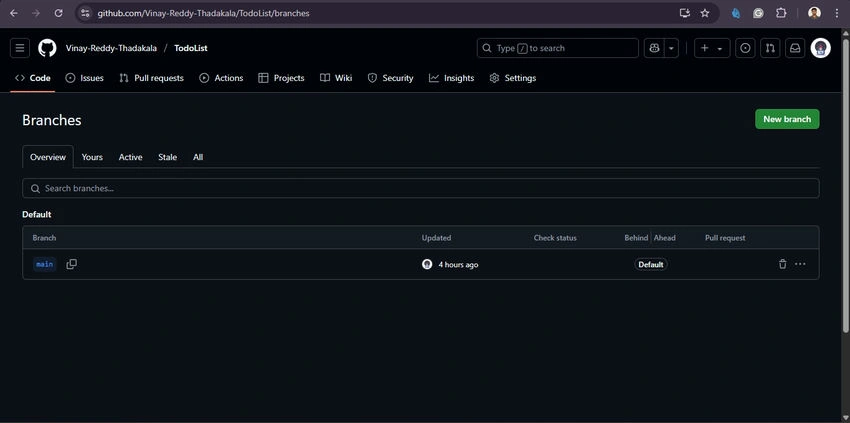850x423 pixels.
Task: Click the Updated column header
Action: pyautogui.click(x=436, y=238)
